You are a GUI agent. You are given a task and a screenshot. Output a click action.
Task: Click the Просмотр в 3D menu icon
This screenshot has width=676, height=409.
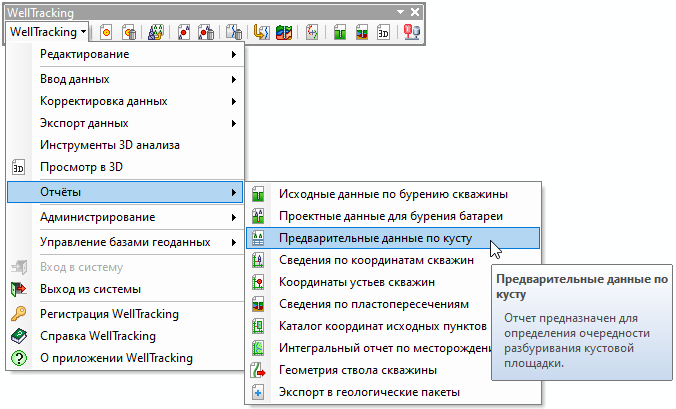pyautogui.click(x=17, y=167)
